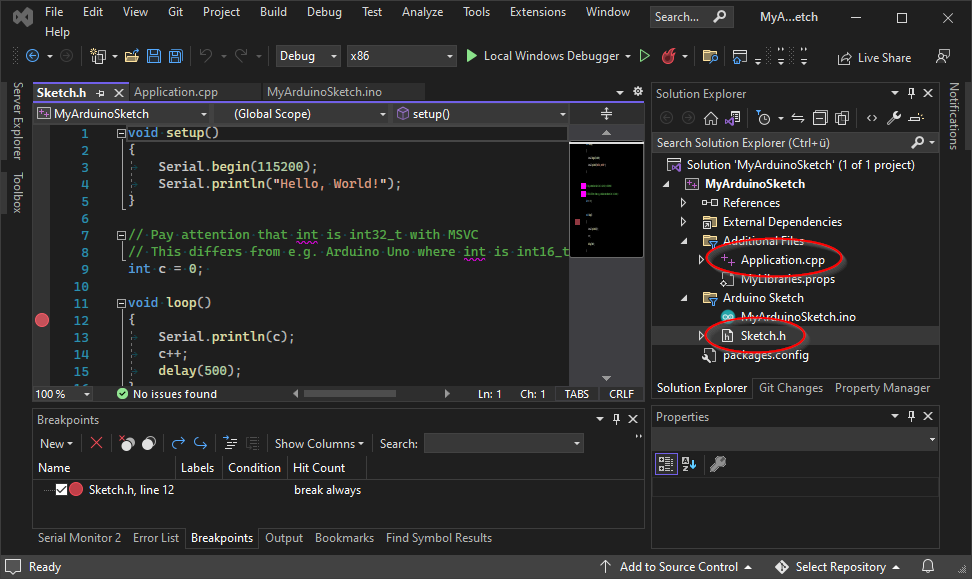Click the Export Breakpoints arrow icon

[x=179, y=443]
